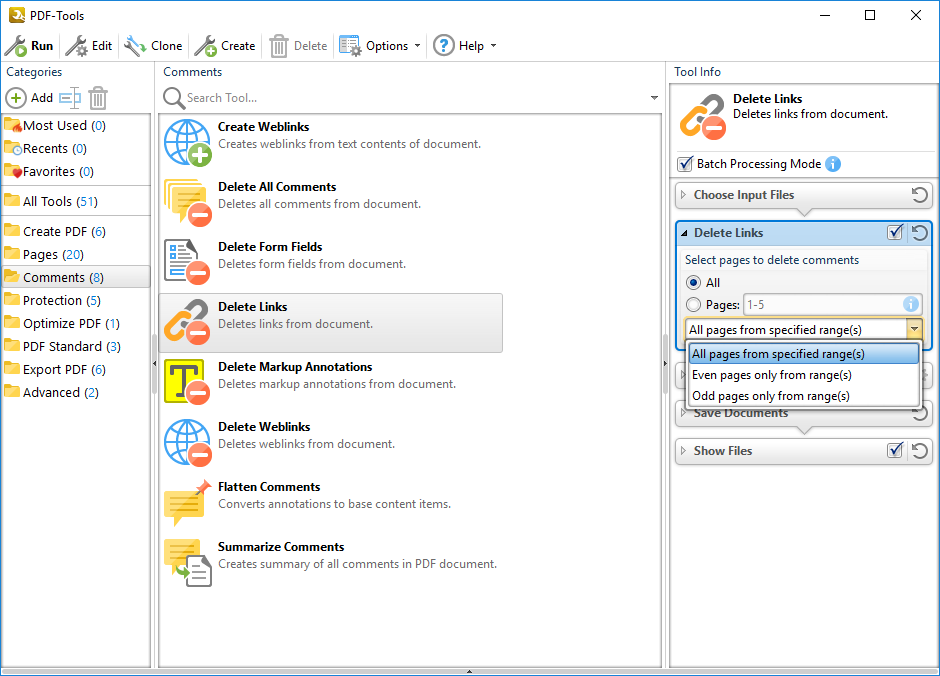The width and height of the screenshot is (940, 676).
Task: Click the delete category trash icon
Action: click(x=98, y=98)
